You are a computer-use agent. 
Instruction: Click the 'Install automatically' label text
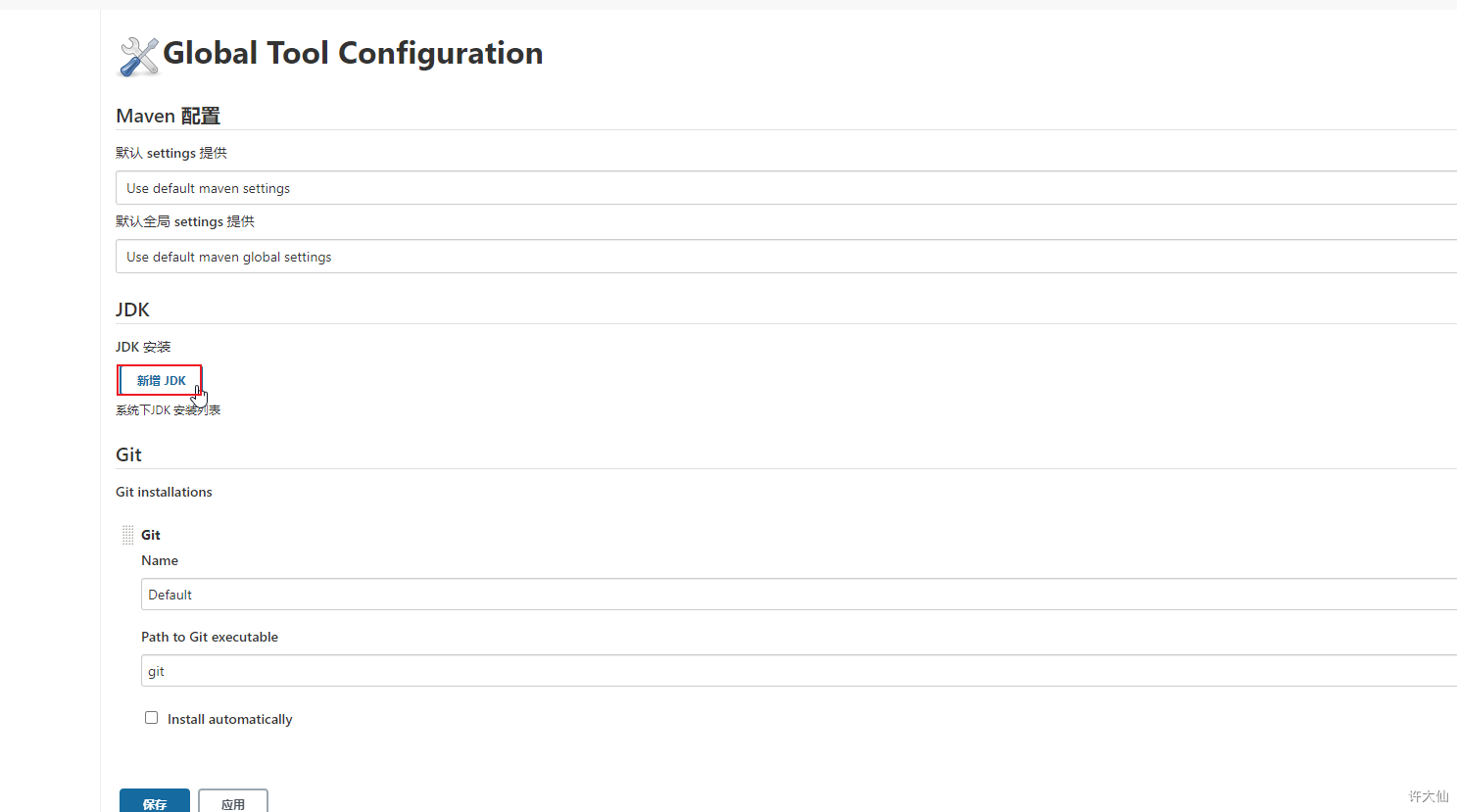(x=229, y=719)
